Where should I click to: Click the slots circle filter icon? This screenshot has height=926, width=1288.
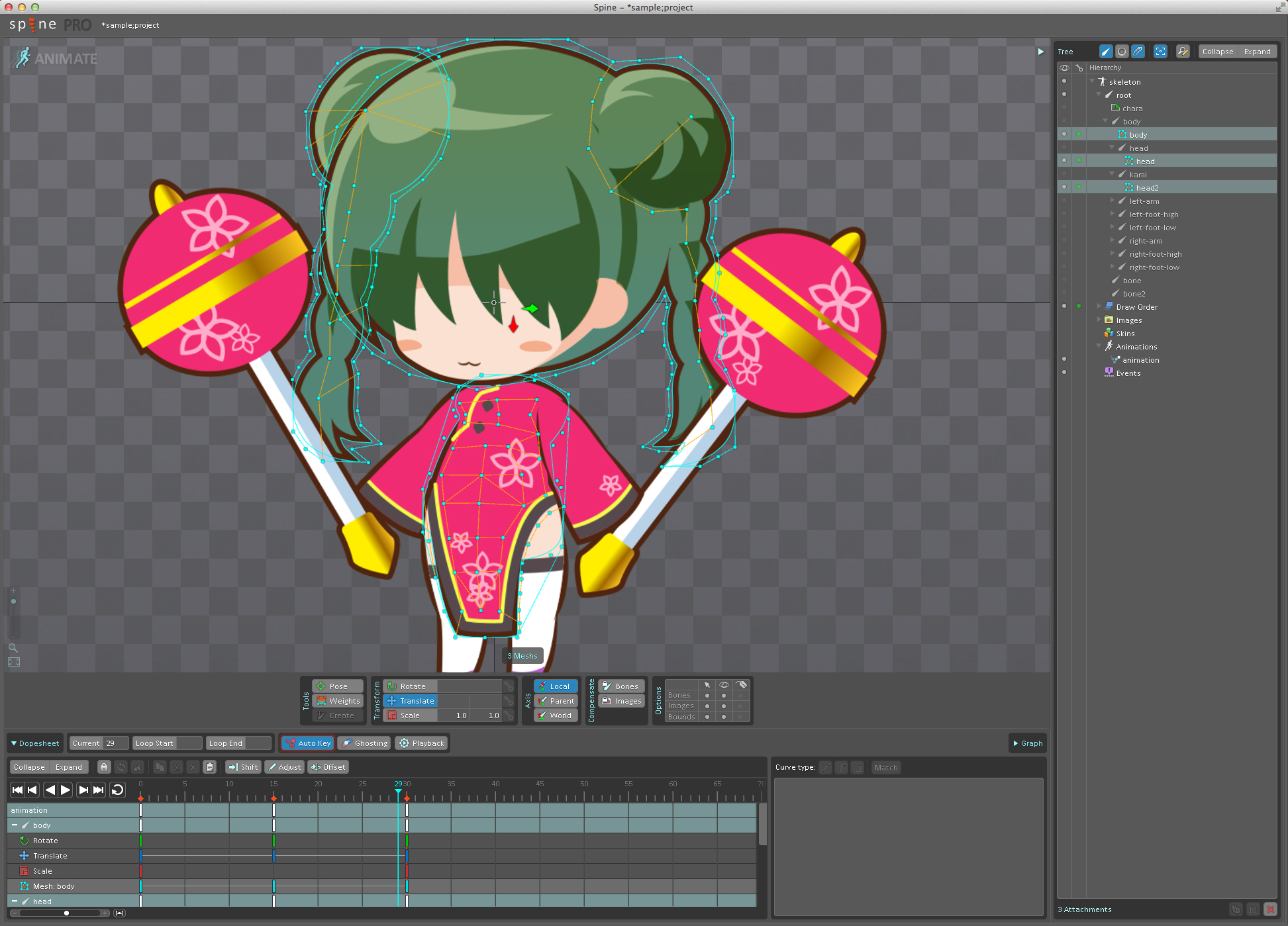click(x=1122, y=52)
